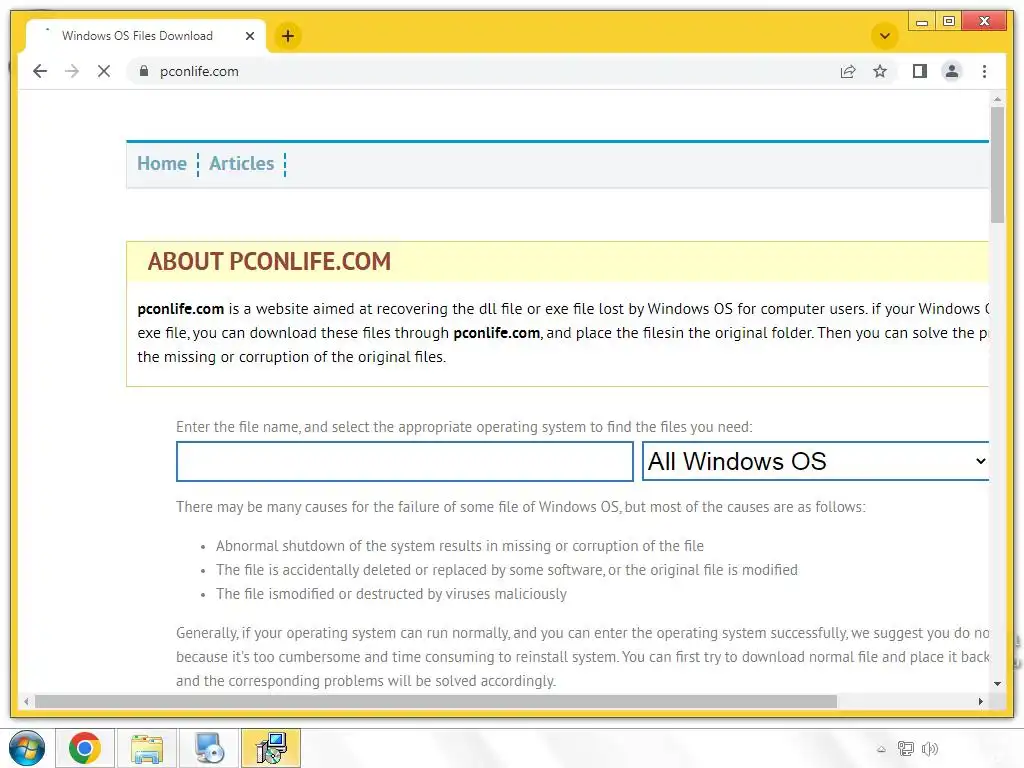Click the file name search field

404,461
